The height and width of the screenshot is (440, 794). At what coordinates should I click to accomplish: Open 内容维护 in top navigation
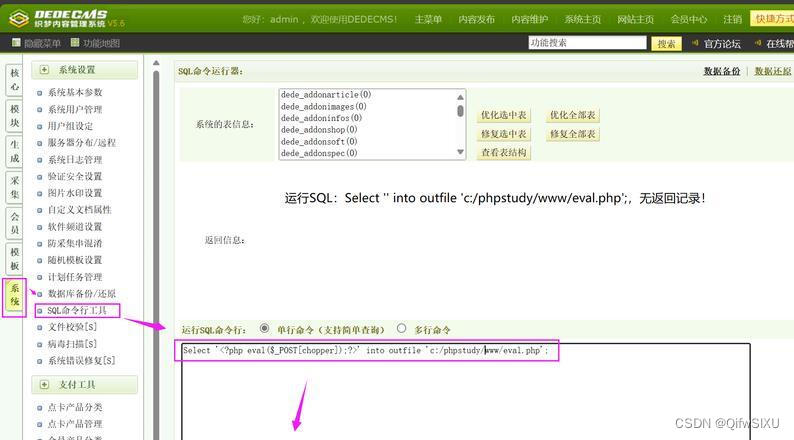(x=530, y=19)
